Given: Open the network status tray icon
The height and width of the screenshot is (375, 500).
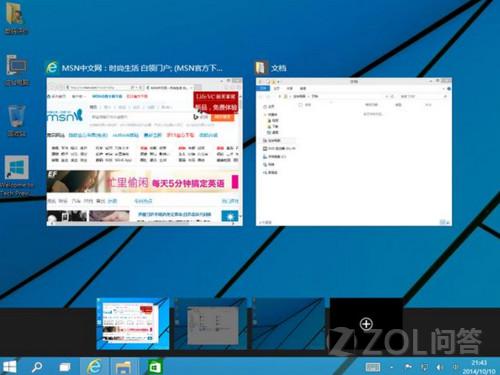Looking at the screenshot, I should click(x=424, y=367).
